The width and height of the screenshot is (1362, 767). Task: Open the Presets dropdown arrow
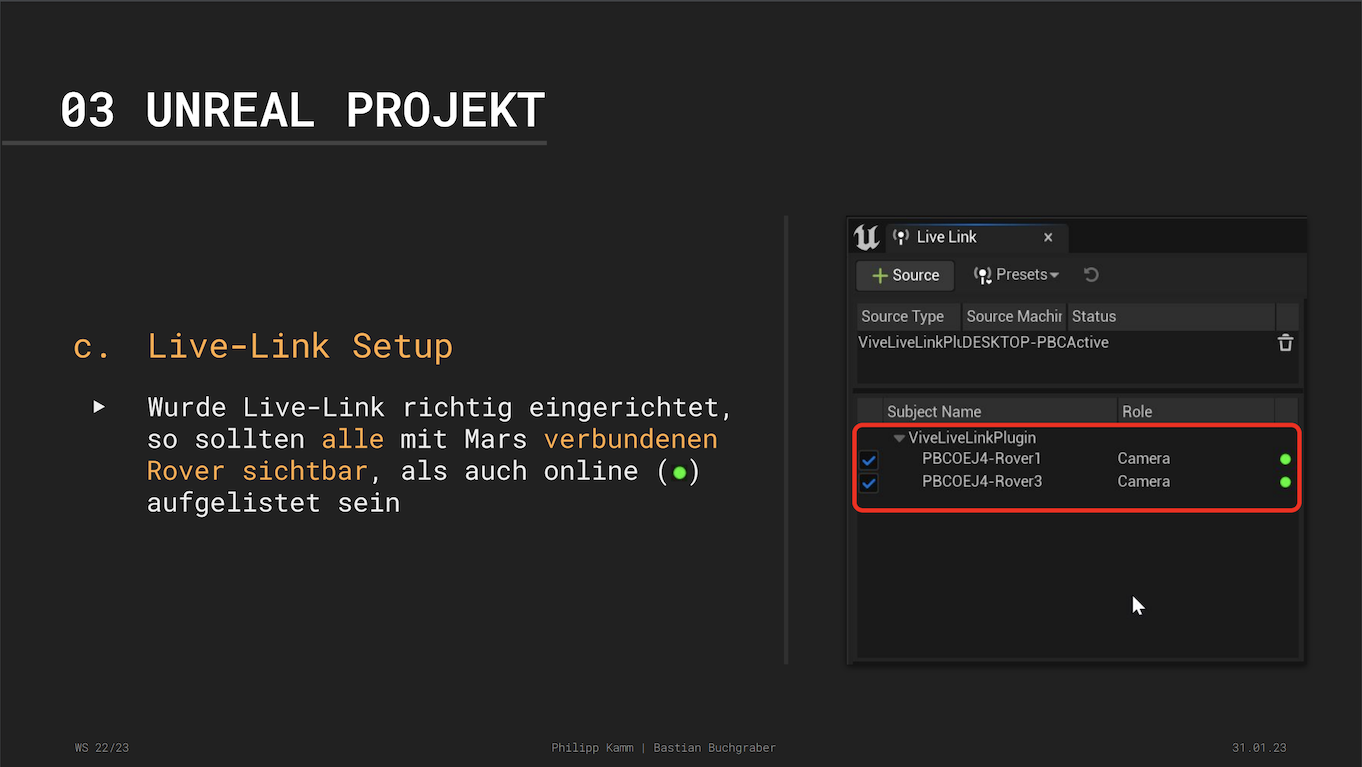1054,275
